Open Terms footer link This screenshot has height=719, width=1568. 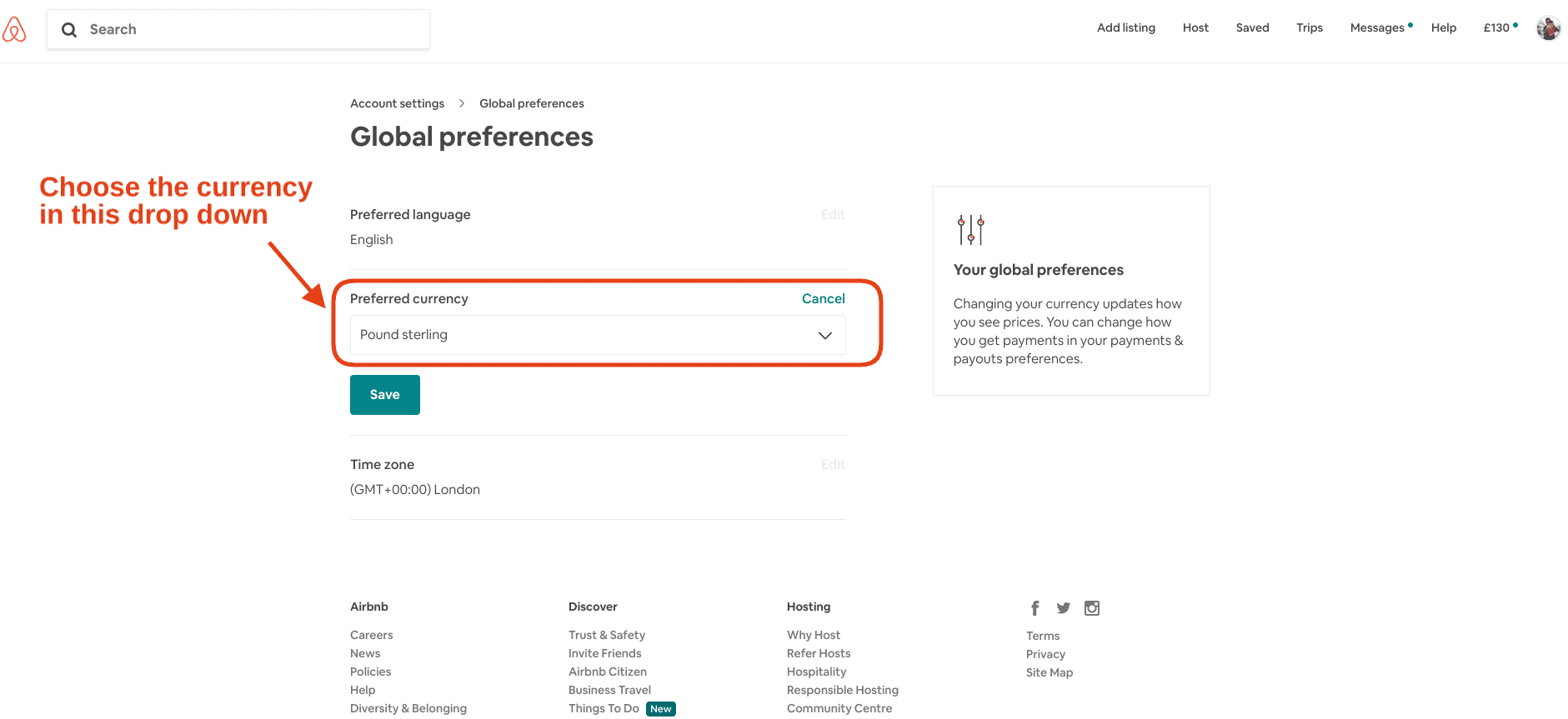point(1043,636)
